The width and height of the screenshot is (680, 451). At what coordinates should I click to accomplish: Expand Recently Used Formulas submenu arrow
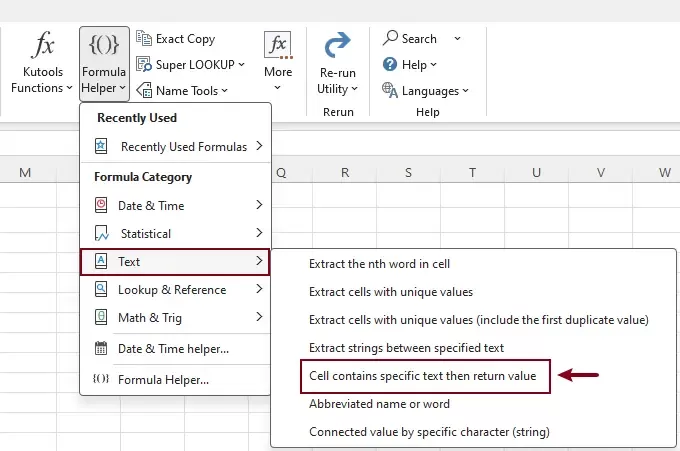tap(259, 146)
